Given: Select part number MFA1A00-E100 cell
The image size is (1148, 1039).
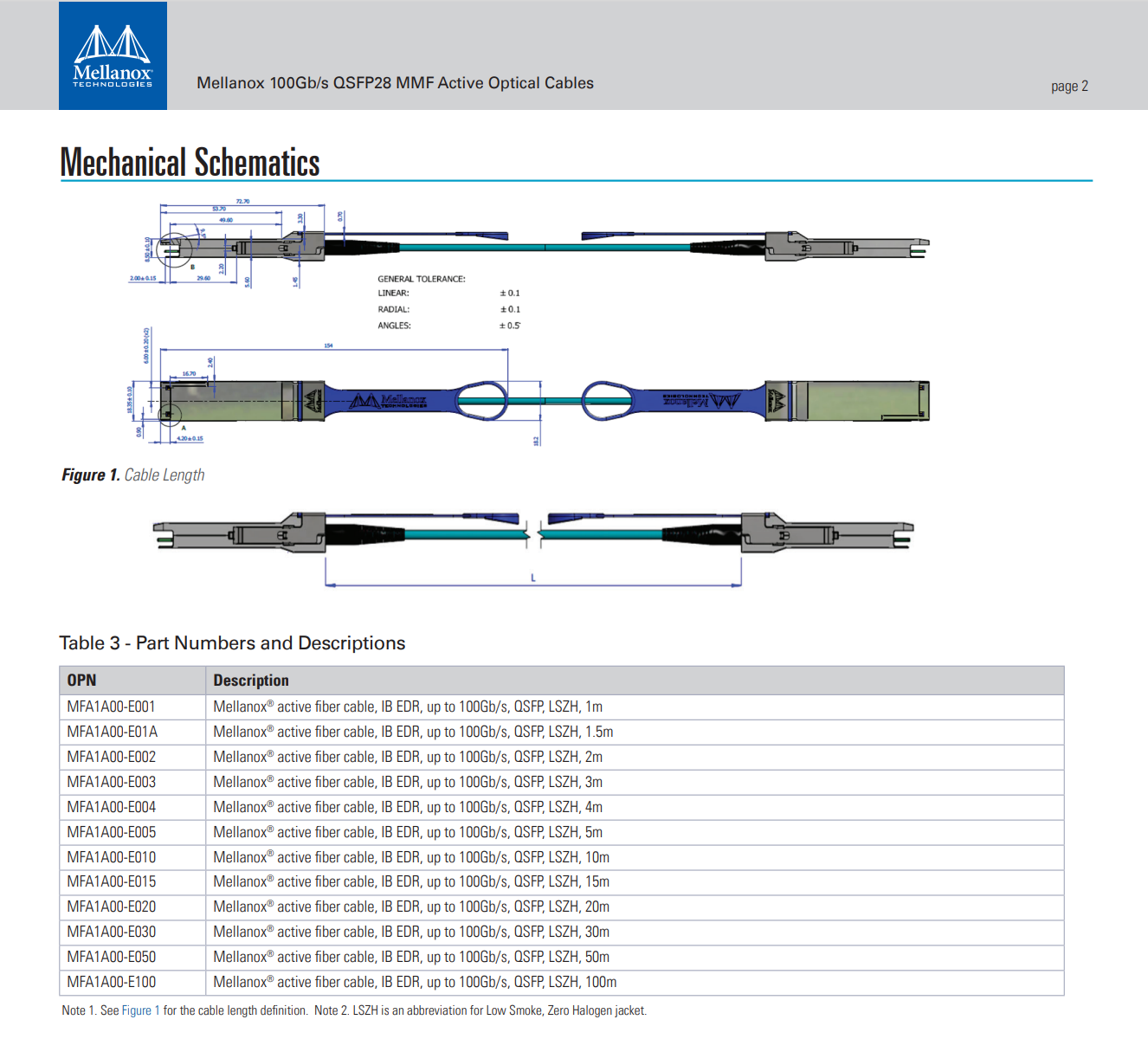Looking at the screenshot, I should coord(112,982).
